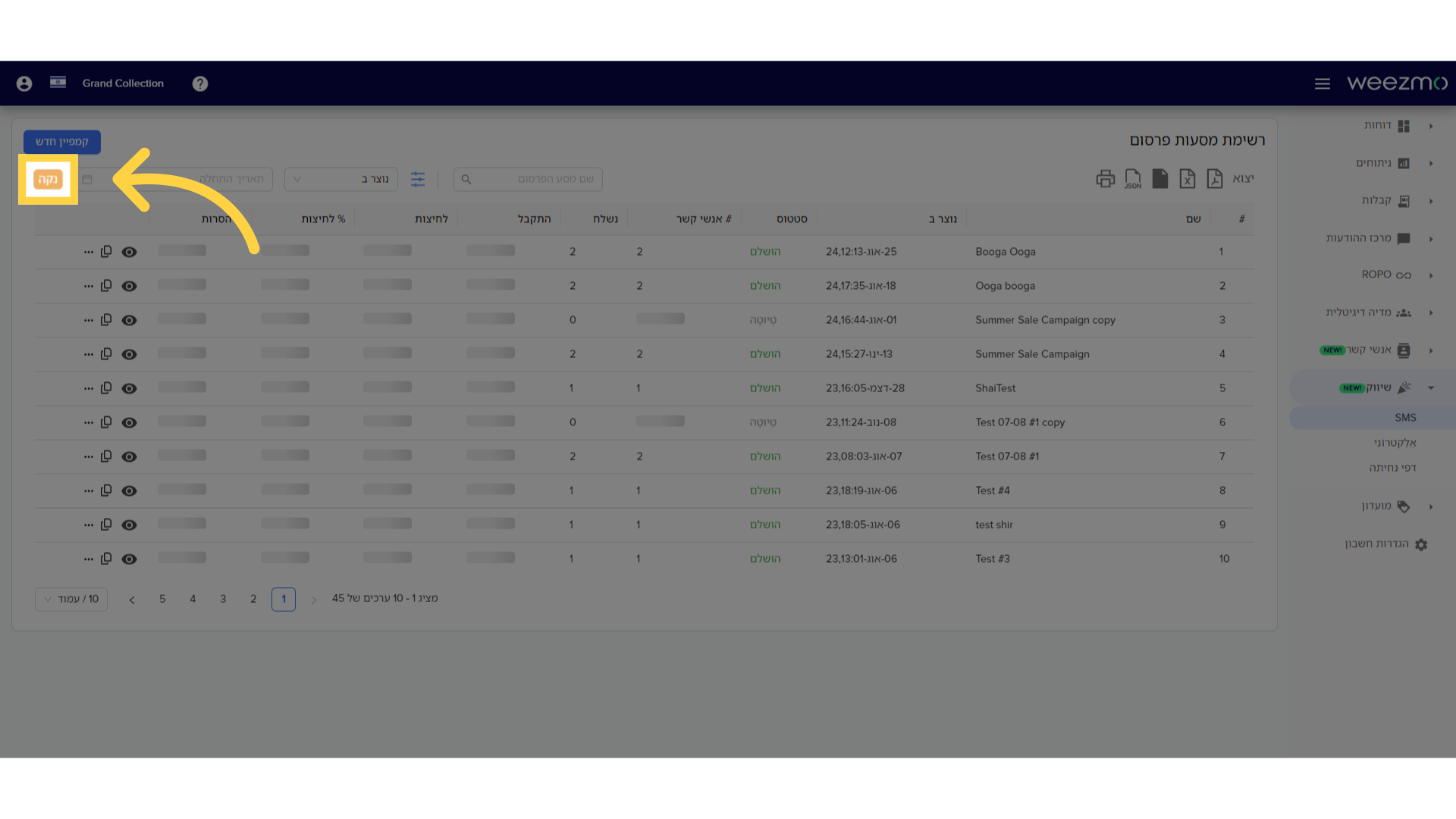Click 'Summer Sale Campaign copy' name cell
This screenshot has height=819, width=1456.
(x=1045, y=320)
